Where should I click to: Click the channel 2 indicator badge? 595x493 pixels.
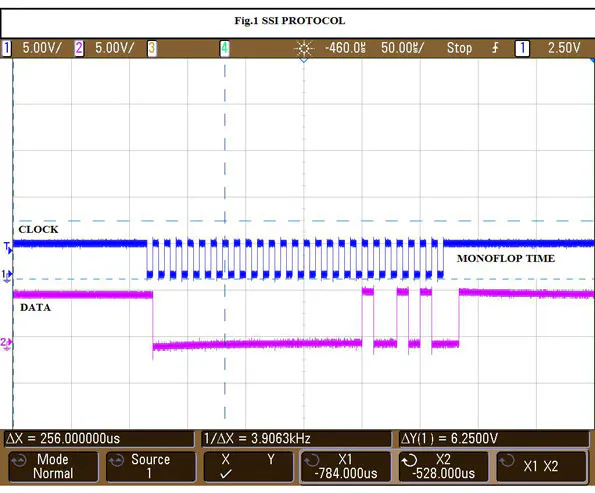[x=79, y=48]
